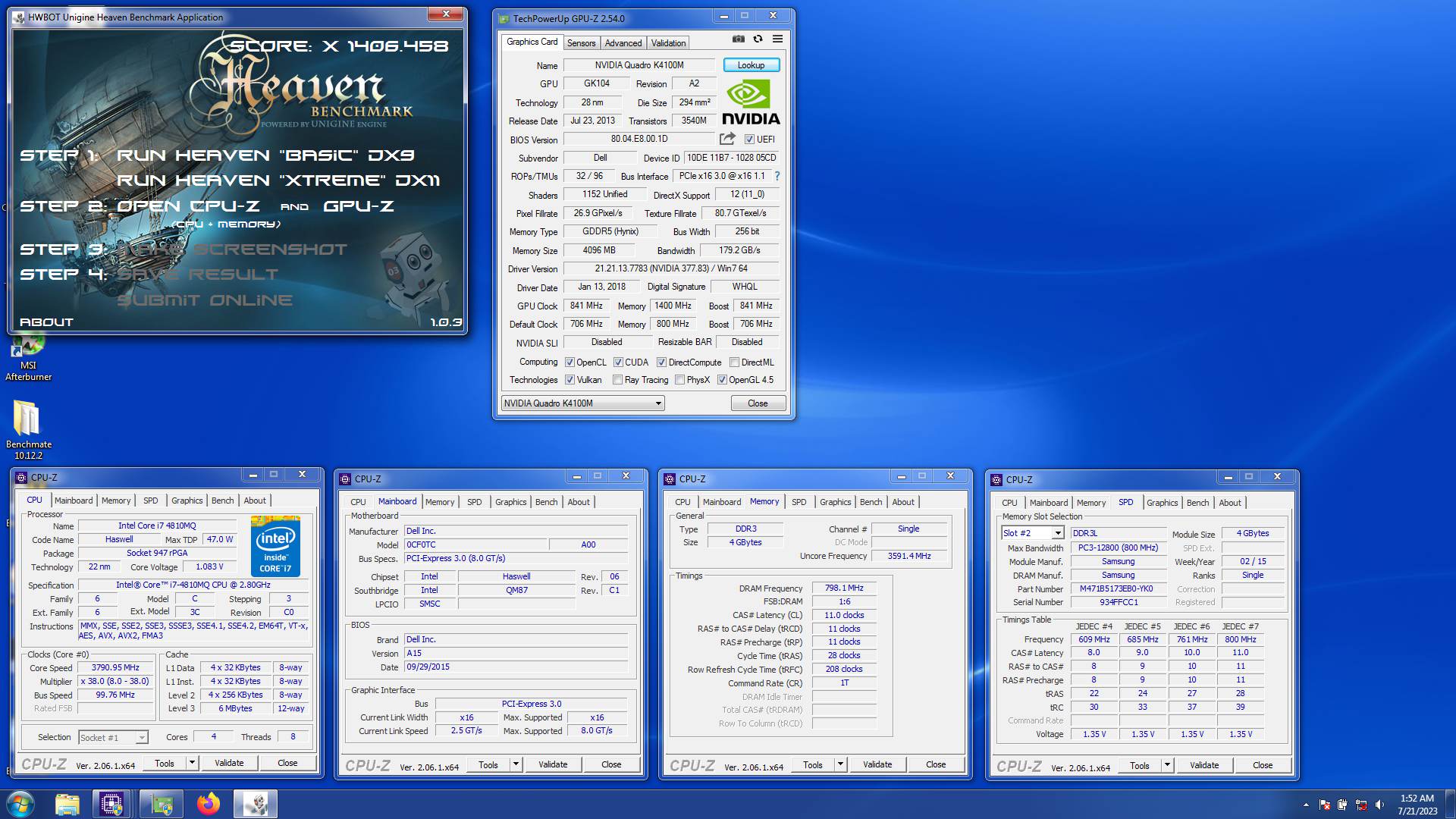Image resolution: width=1456 pixels, height=819 pixels.
Task: Open the Socket #1 selection dropdown
Action: click(113, 737)
